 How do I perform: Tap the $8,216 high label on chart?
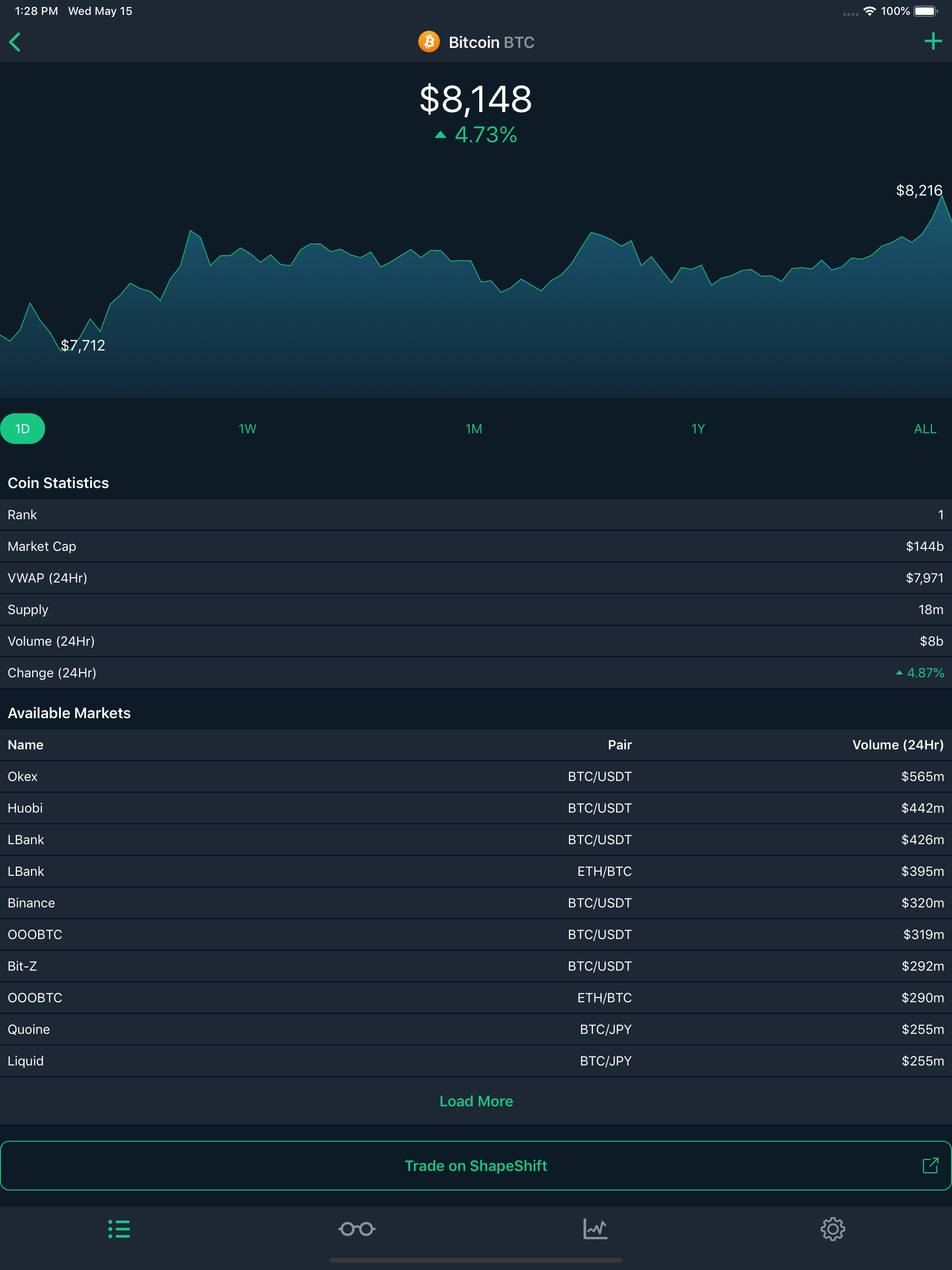tap(919, 190)
